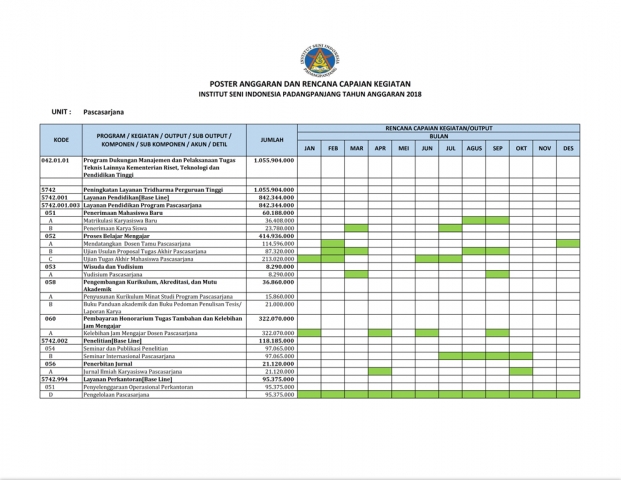
Task: Click 'Penelitian[Base Line]' row text
Action: [x=112, y=341]
